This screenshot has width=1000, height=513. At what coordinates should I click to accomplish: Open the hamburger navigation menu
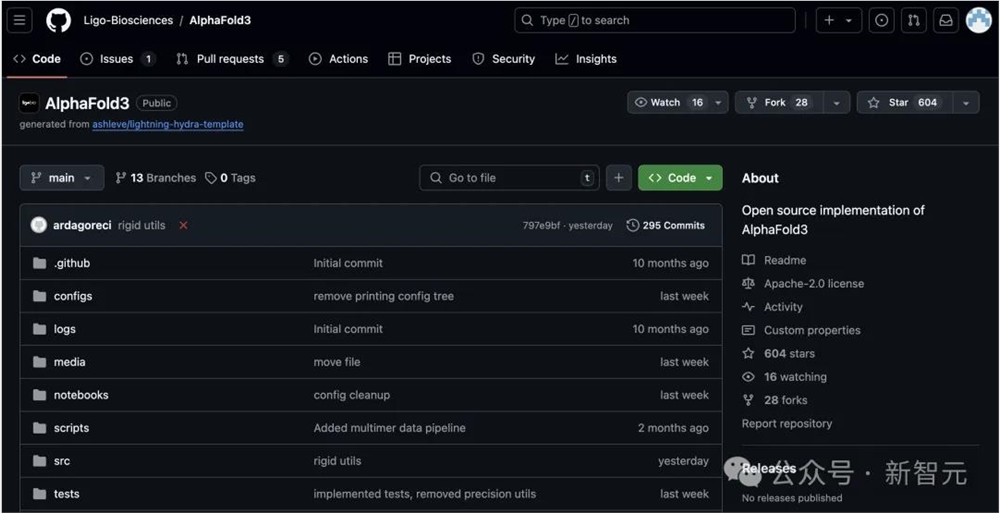19,20
